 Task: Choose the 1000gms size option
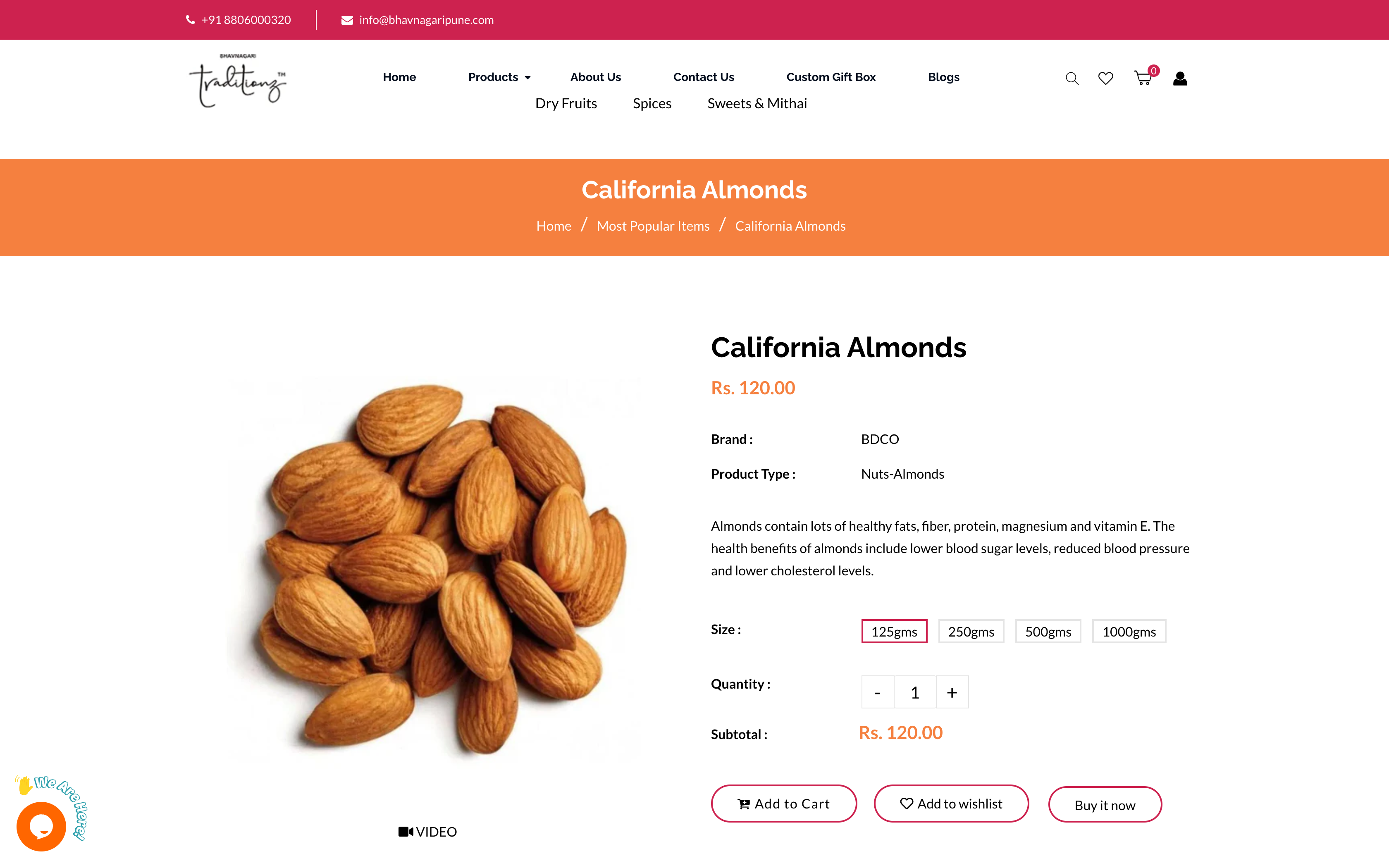1129,631
